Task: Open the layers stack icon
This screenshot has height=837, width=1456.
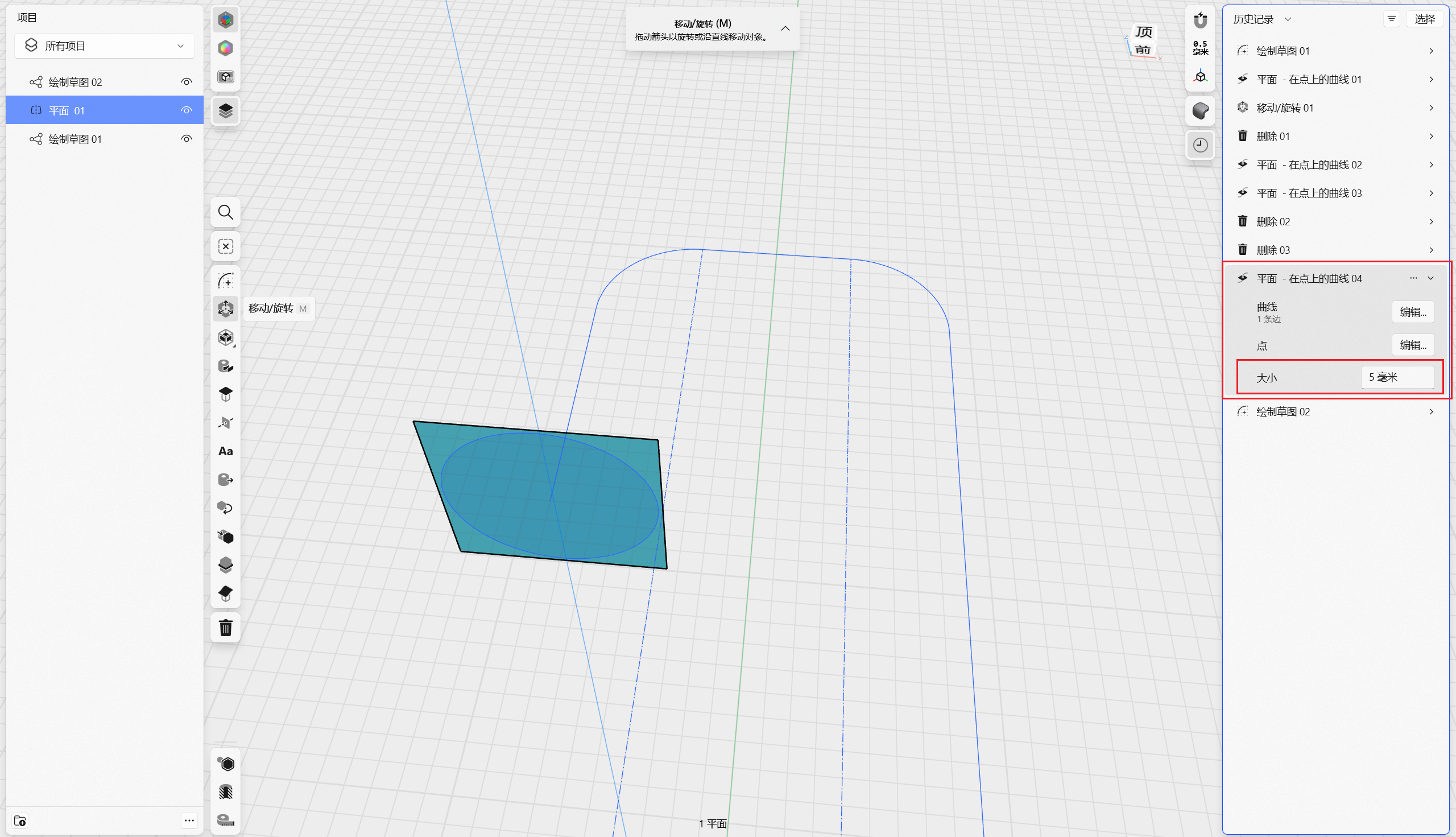Action: [225, 110]
